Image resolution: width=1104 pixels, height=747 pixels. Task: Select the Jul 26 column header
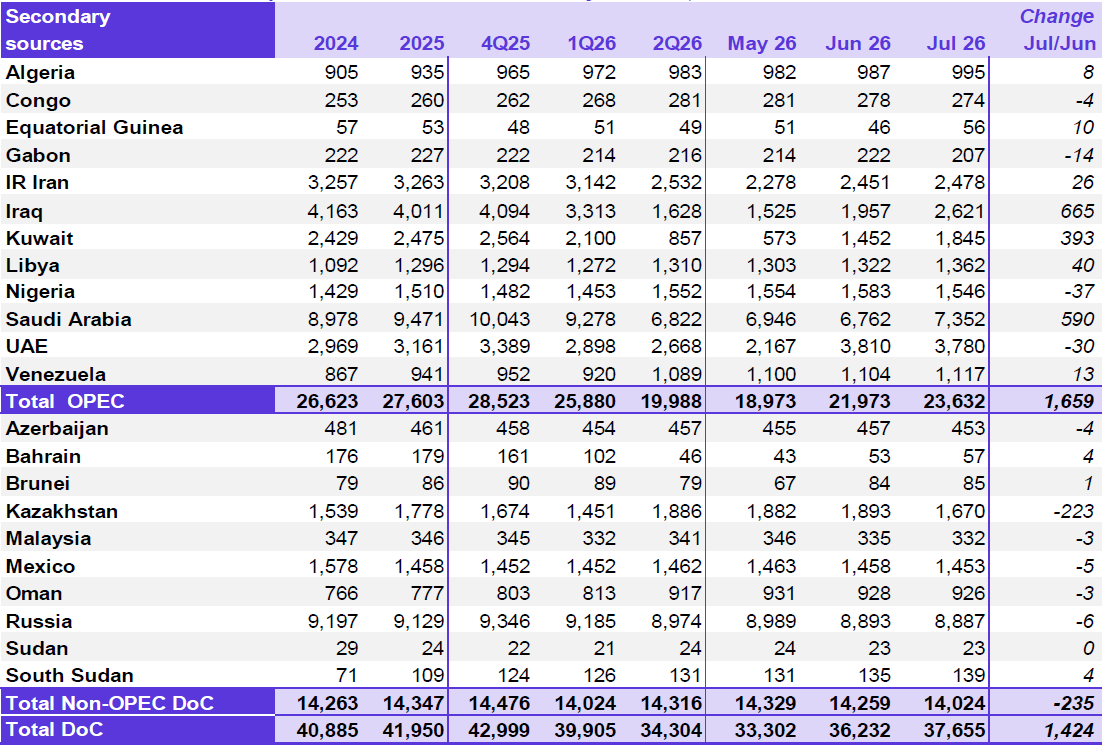pos(956,44)
